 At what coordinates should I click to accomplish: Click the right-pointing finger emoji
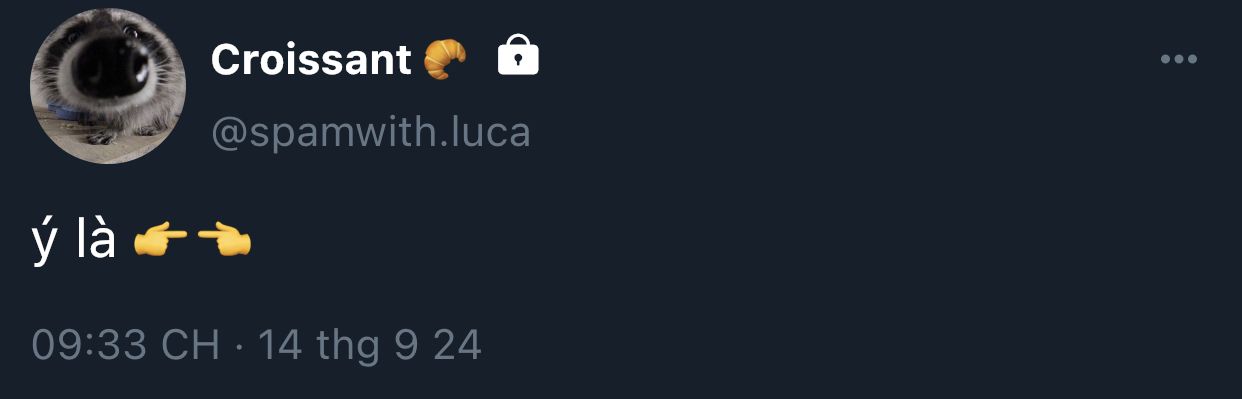pyautogui.click(x=160, y=241)
